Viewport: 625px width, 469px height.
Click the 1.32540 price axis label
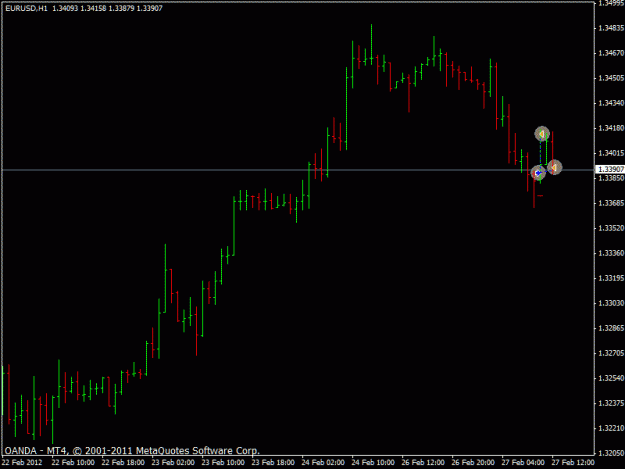611,378
